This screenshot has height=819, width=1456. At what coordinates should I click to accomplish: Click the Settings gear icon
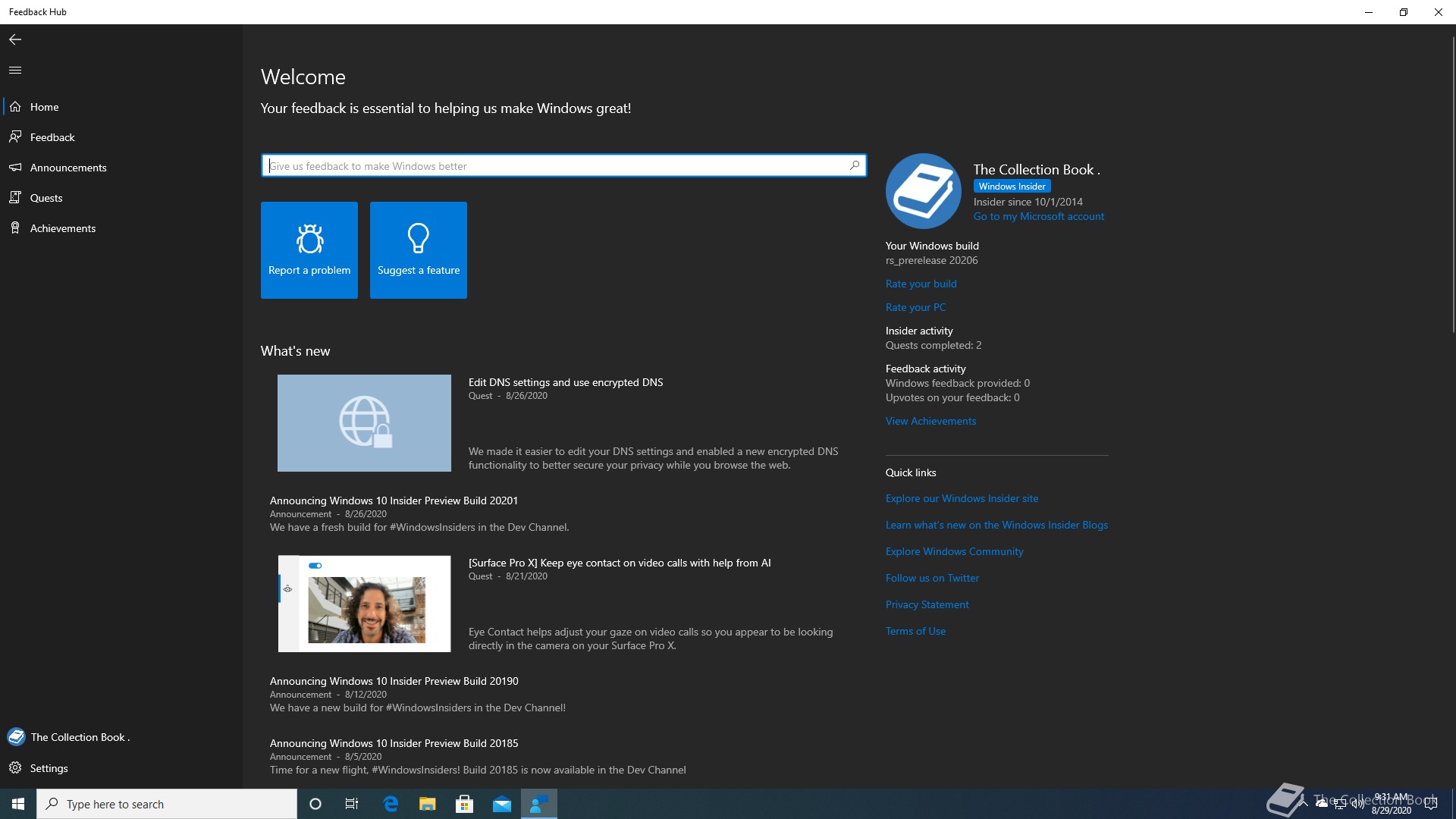point(15,768)
